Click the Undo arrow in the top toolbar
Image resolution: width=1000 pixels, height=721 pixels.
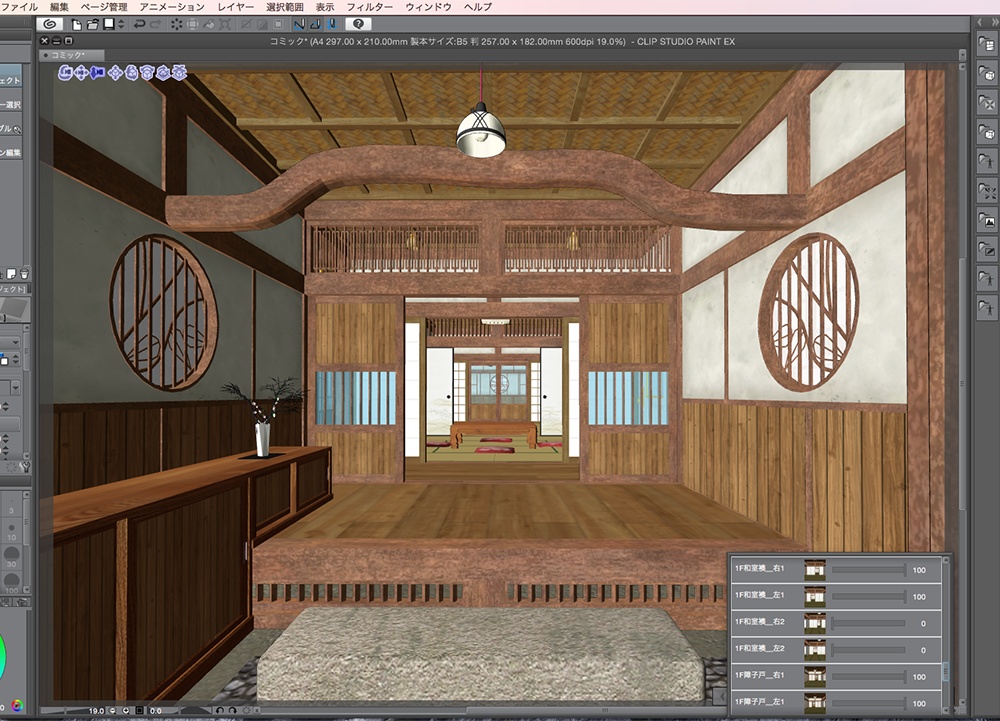pos(139,26)
